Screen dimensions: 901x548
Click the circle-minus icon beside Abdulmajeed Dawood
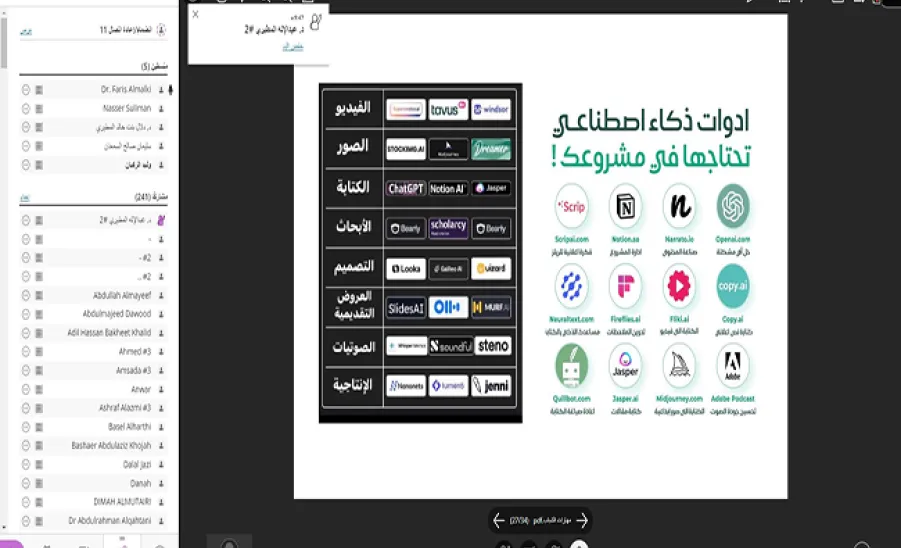click(x=26, y=314)
